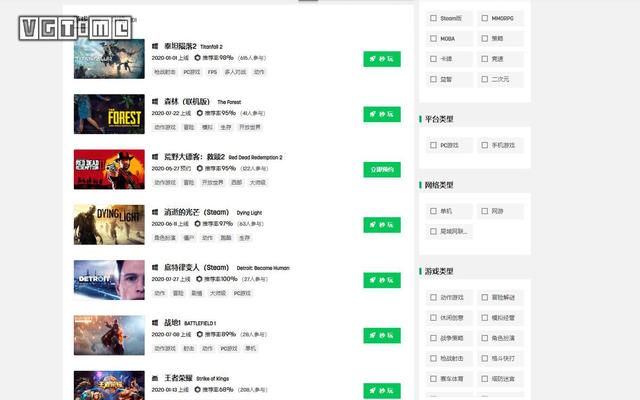Screen dimensions: 640x400
Task: Check the MOBA filter checkbox
Action: (x=433, y=38)
